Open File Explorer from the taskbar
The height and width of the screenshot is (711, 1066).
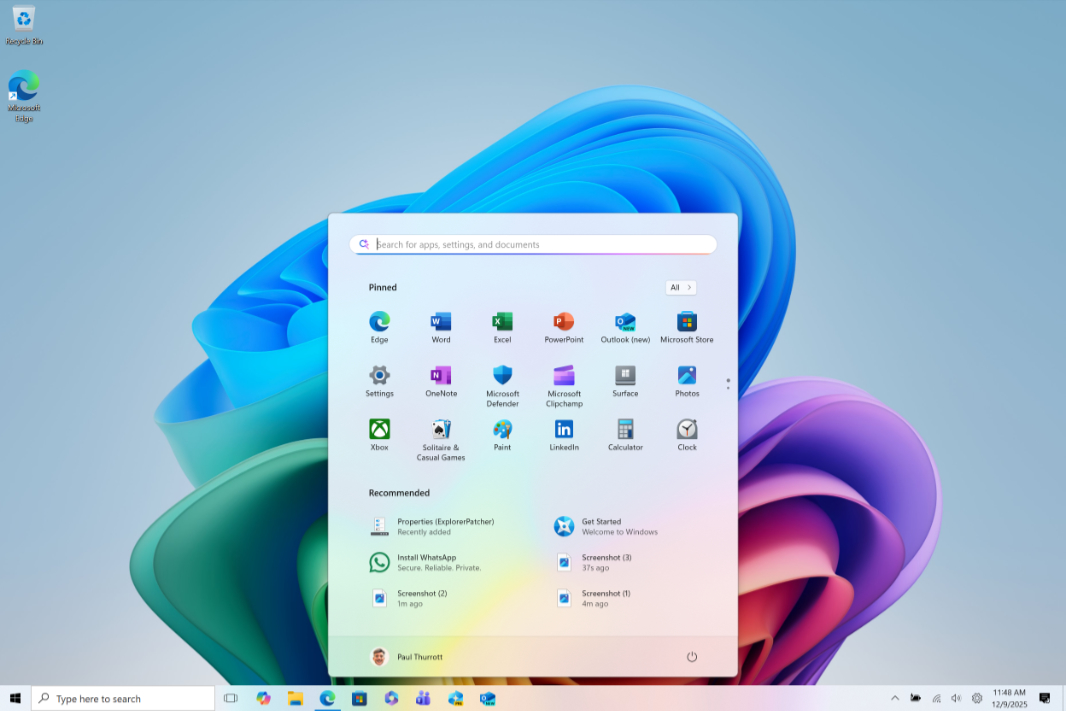pyautogui.click(x=295, y=698)
